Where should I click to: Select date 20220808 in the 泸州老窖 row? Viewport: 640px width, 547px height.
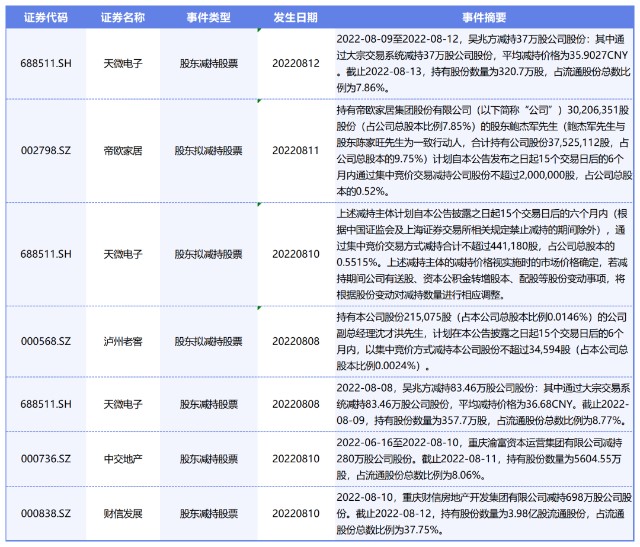point(296,341)
